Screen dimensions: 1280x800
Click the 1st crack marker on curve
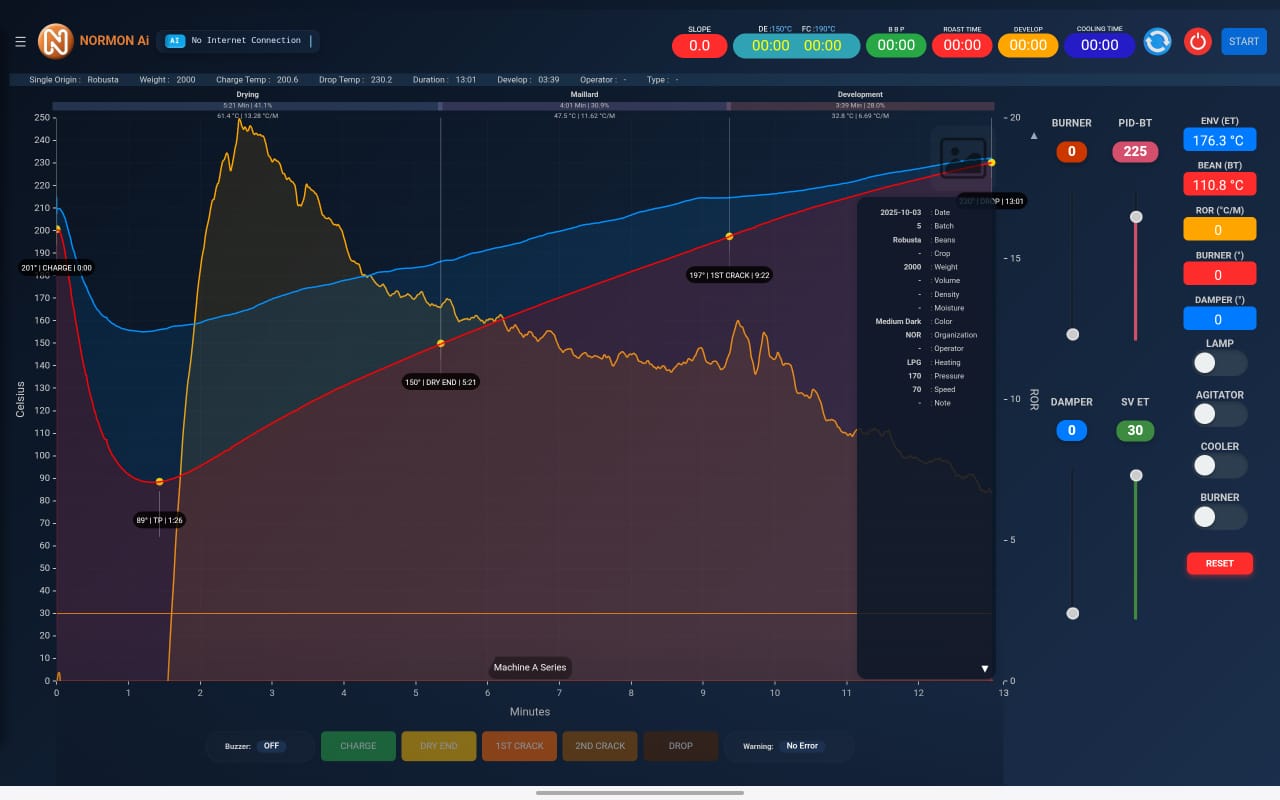729,236
